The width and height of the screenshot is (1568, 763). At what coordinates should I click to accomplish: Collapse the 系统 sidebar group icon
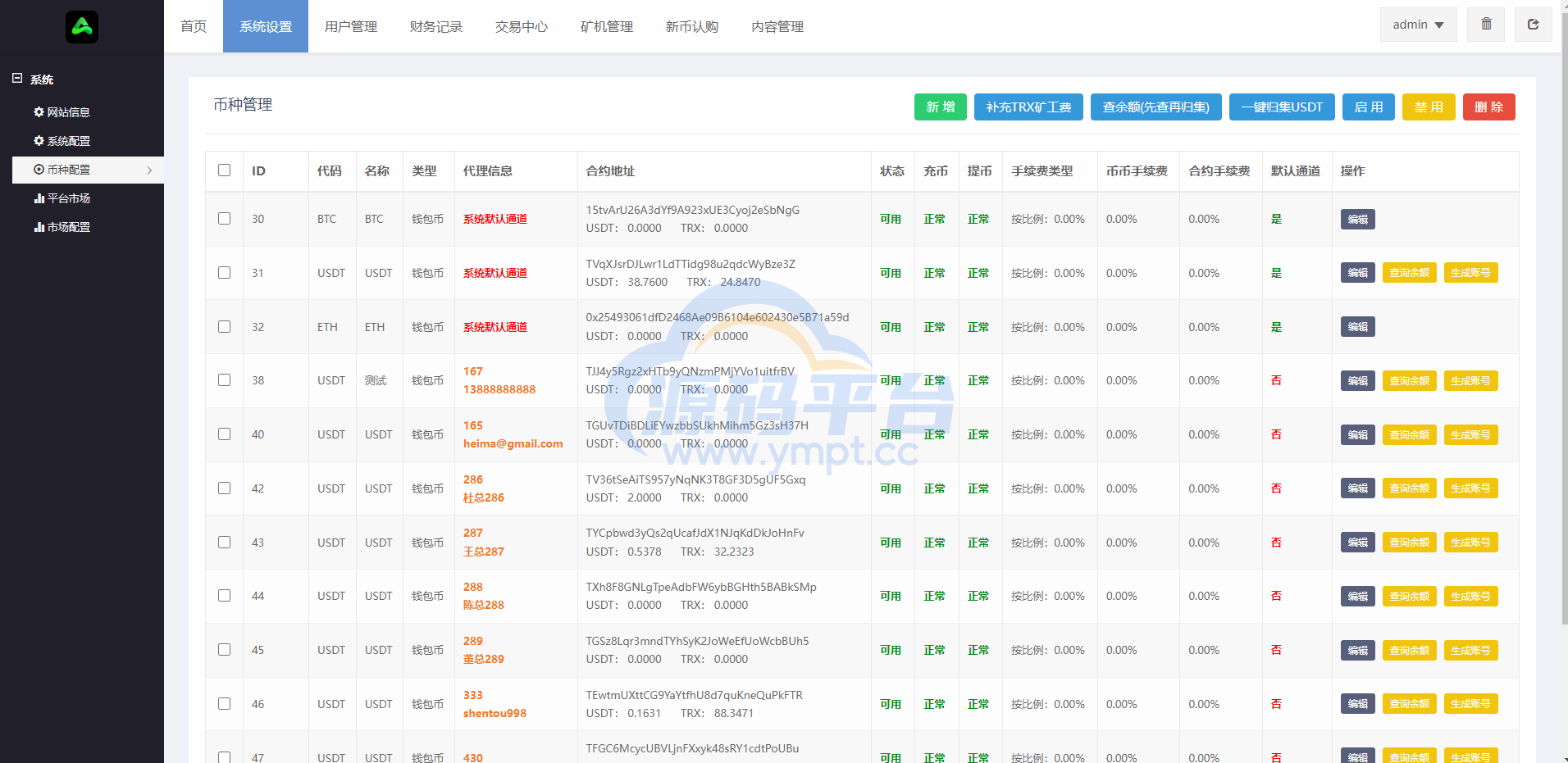(17, 79)
